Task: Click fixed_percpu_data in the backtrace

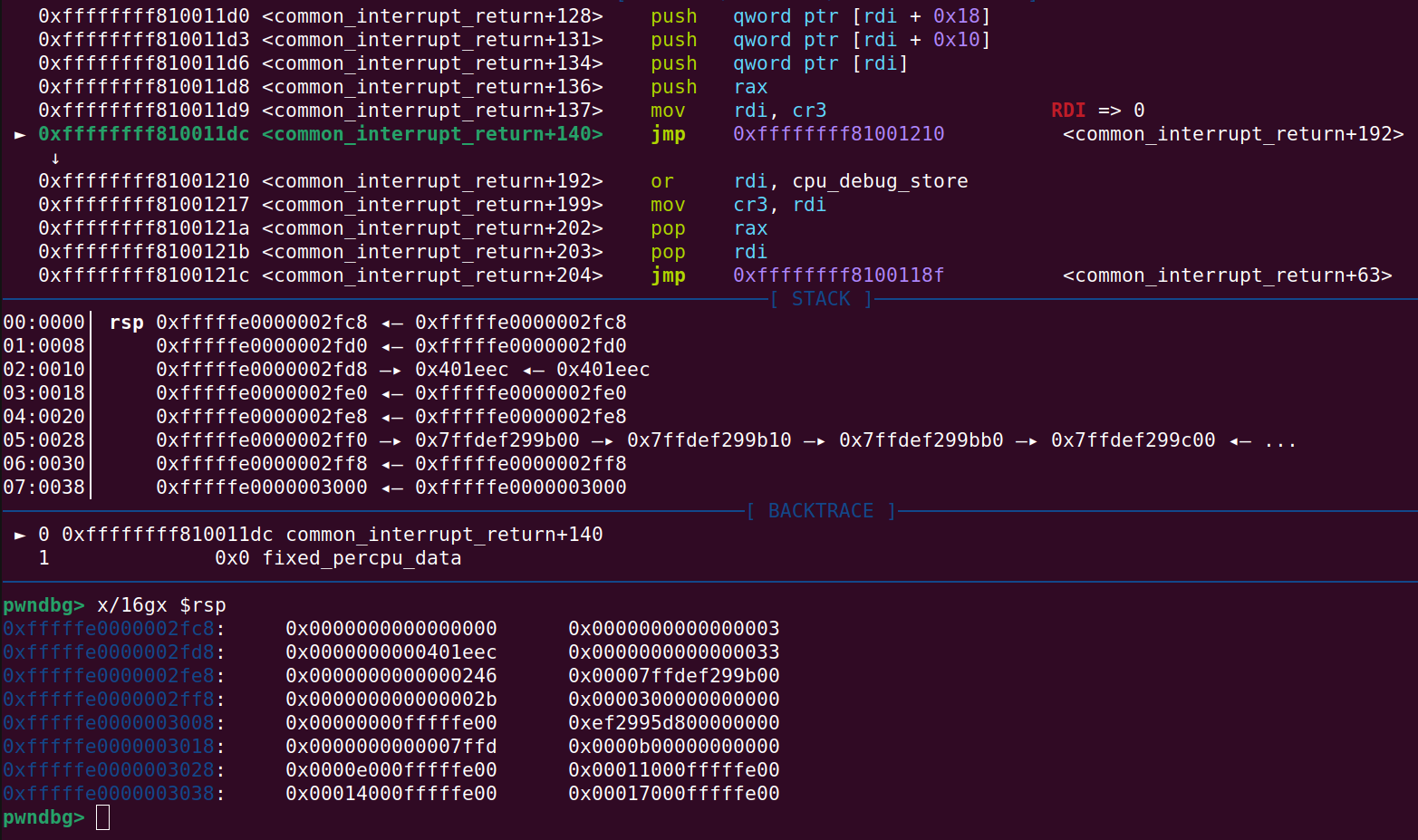Action: pos(362,558)
